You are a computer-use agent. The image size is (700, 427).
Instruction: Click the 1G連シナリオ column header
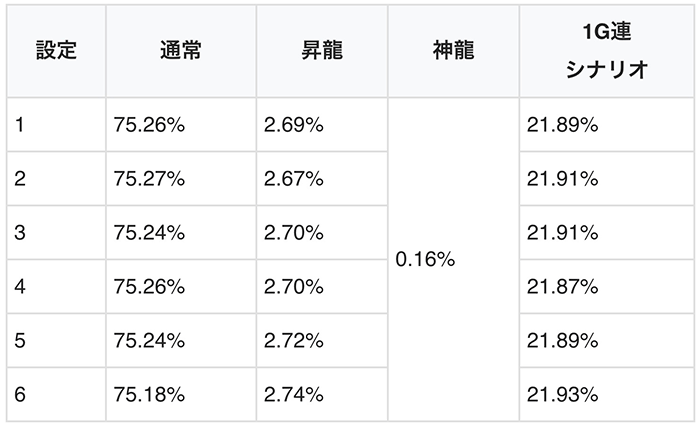604,50
